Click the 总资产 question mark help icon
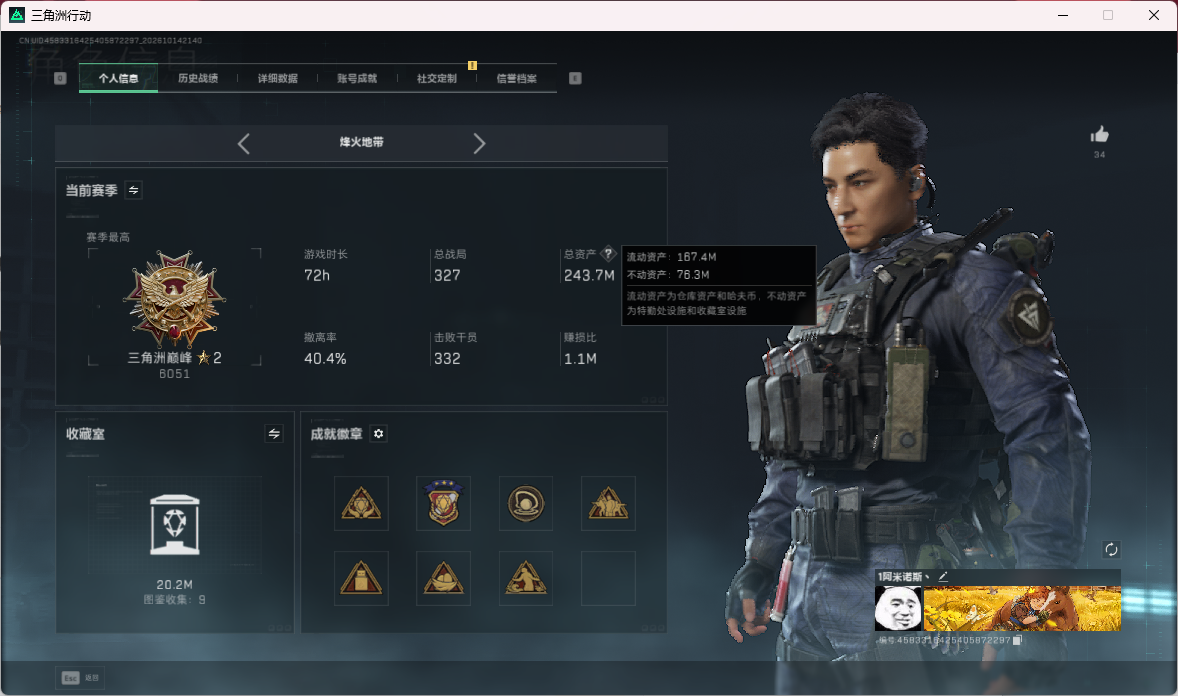This screenshot has width=1178, height=696. pos(608,254)
